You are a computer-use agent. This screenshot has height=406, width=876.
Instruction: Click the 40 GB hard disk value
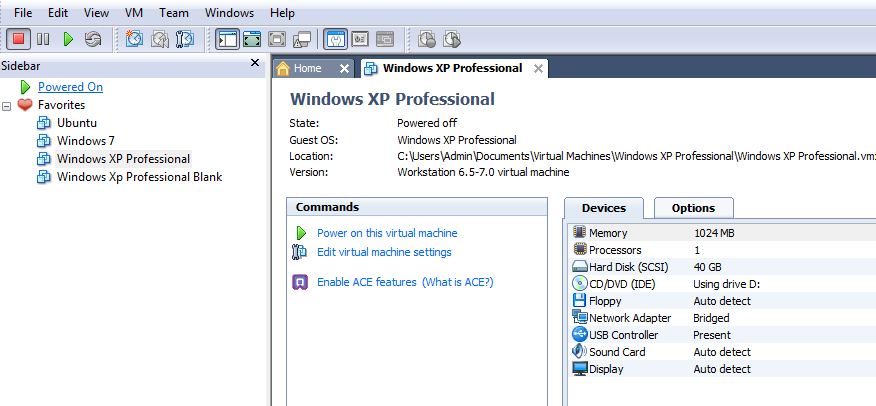[x=707, y=267]
